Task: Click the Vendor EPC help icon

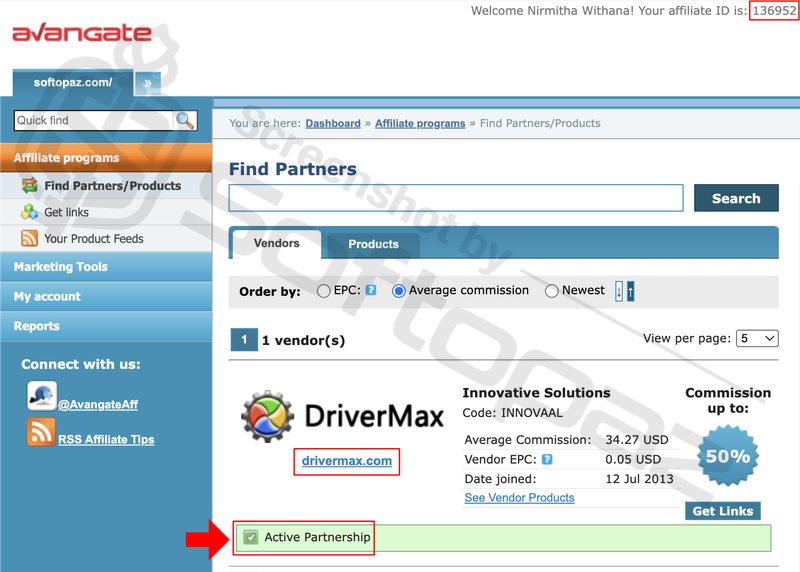Action: click(x=547, y=459)
